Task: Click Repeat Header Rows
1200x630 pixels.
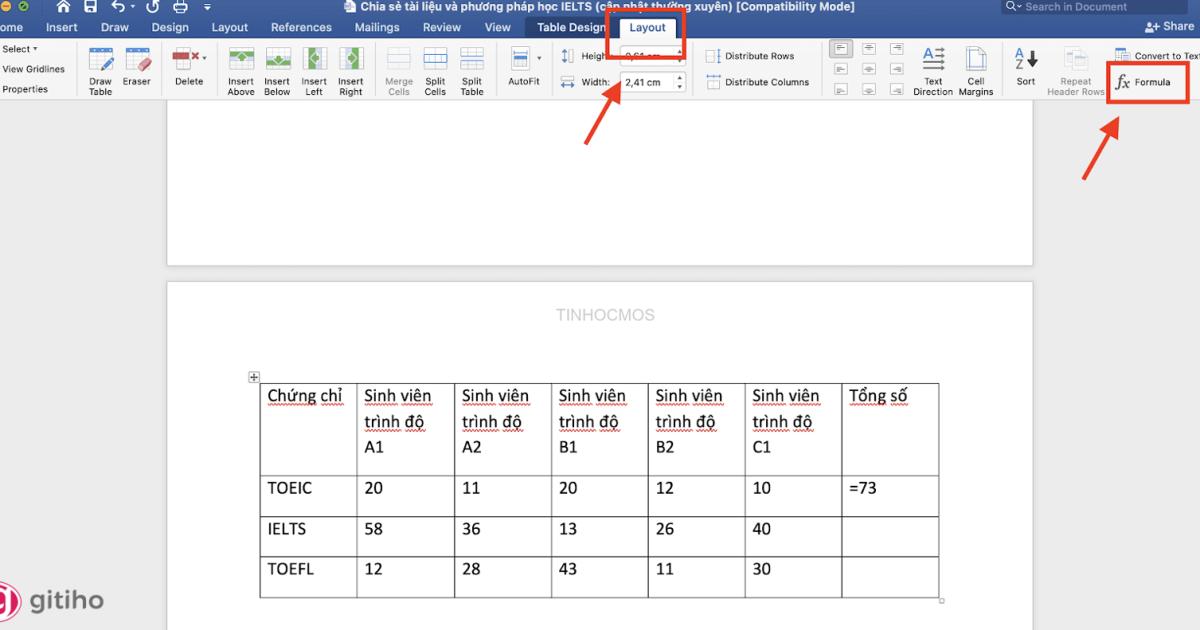Action: [x=1076, y=70]
